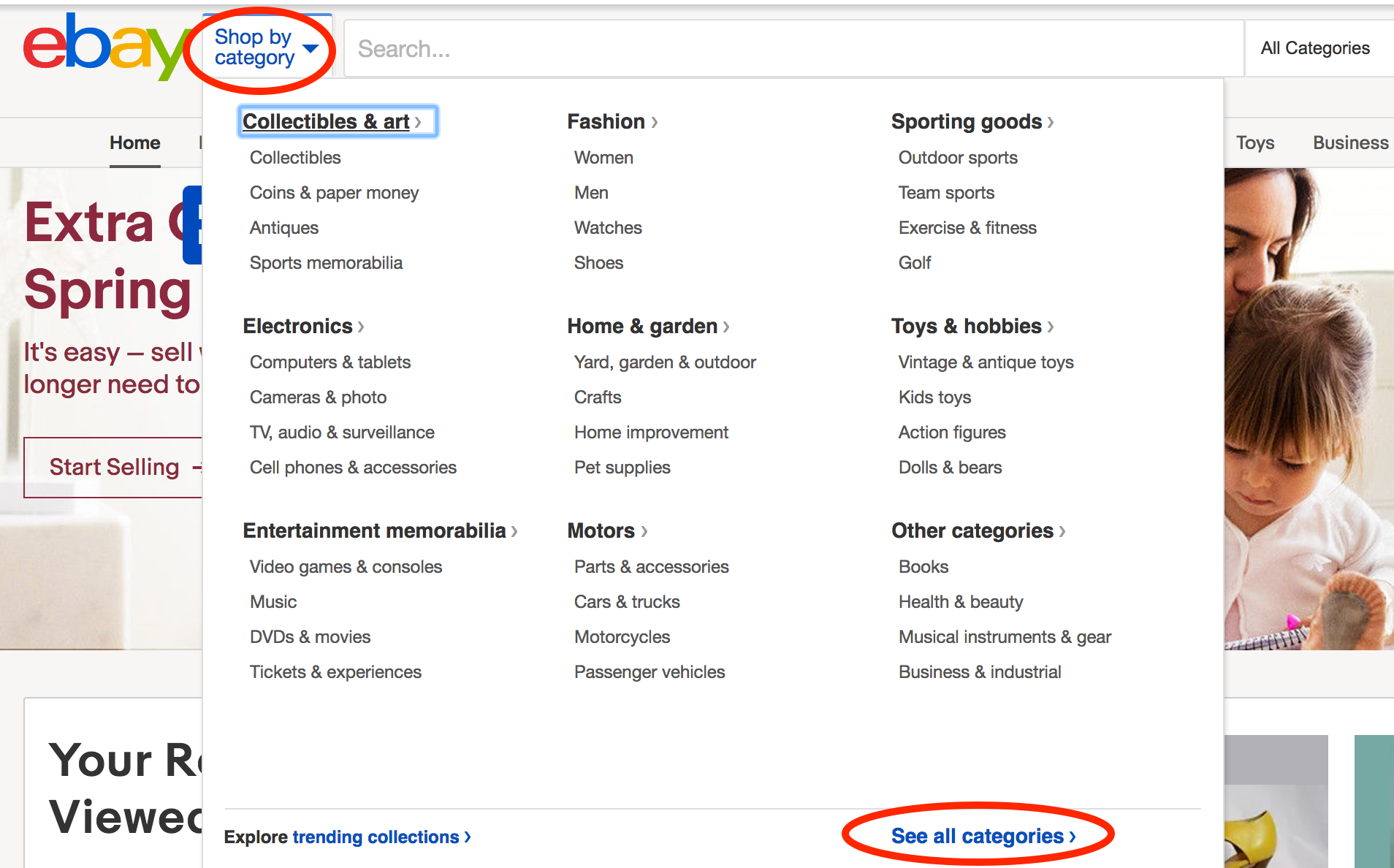Toggle the Shop by category dropdown

(266, 47)
